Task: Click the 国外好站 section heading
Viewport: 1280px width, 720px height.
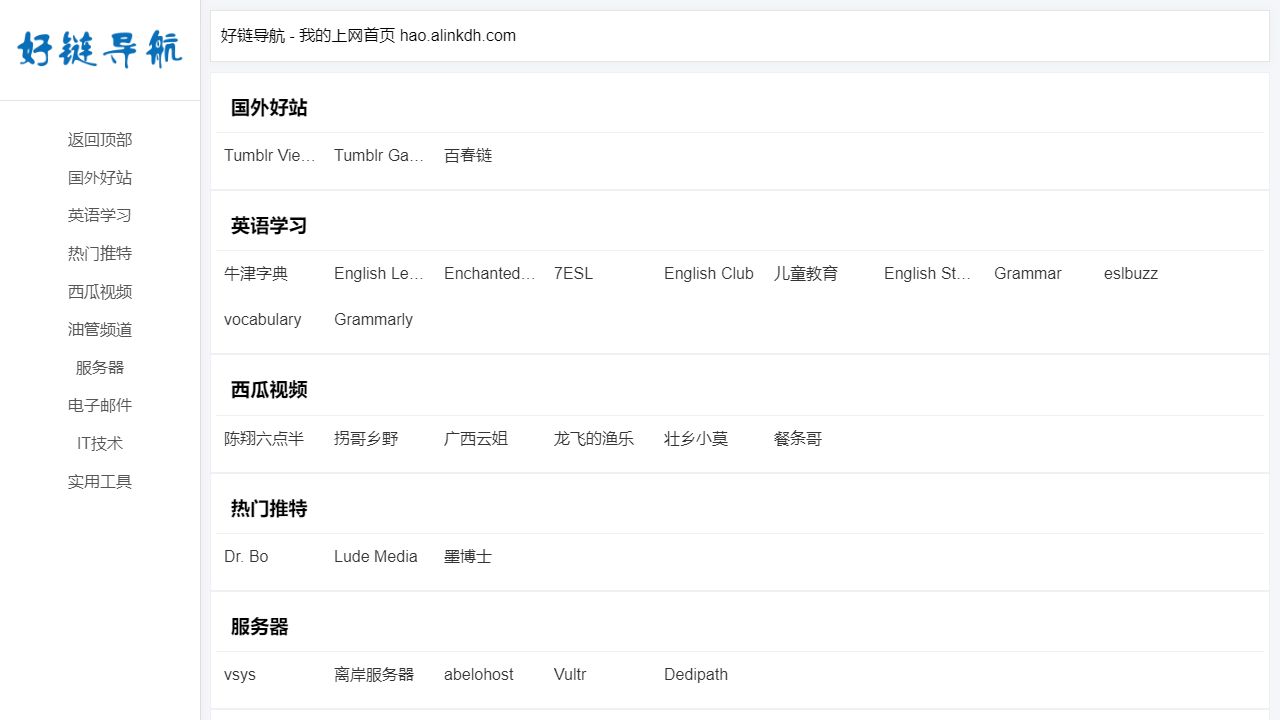Action: (x=269, y=108)
